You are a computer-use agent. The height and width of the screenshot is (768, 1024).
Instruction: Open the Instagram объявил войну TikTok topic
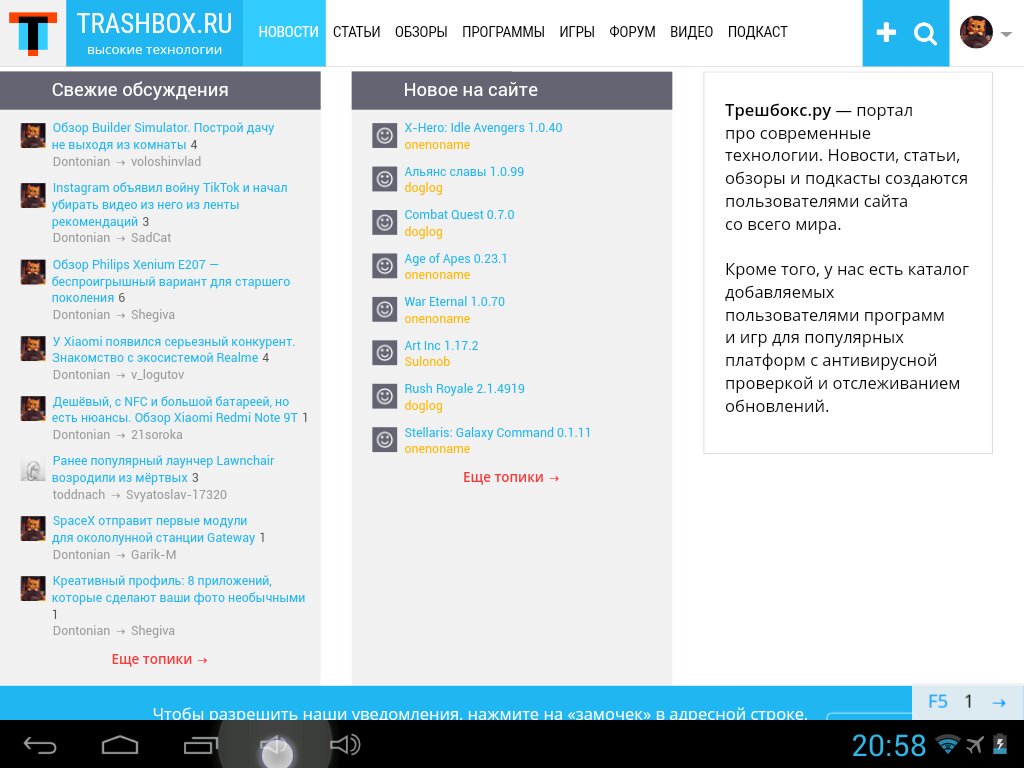[170, 204]
